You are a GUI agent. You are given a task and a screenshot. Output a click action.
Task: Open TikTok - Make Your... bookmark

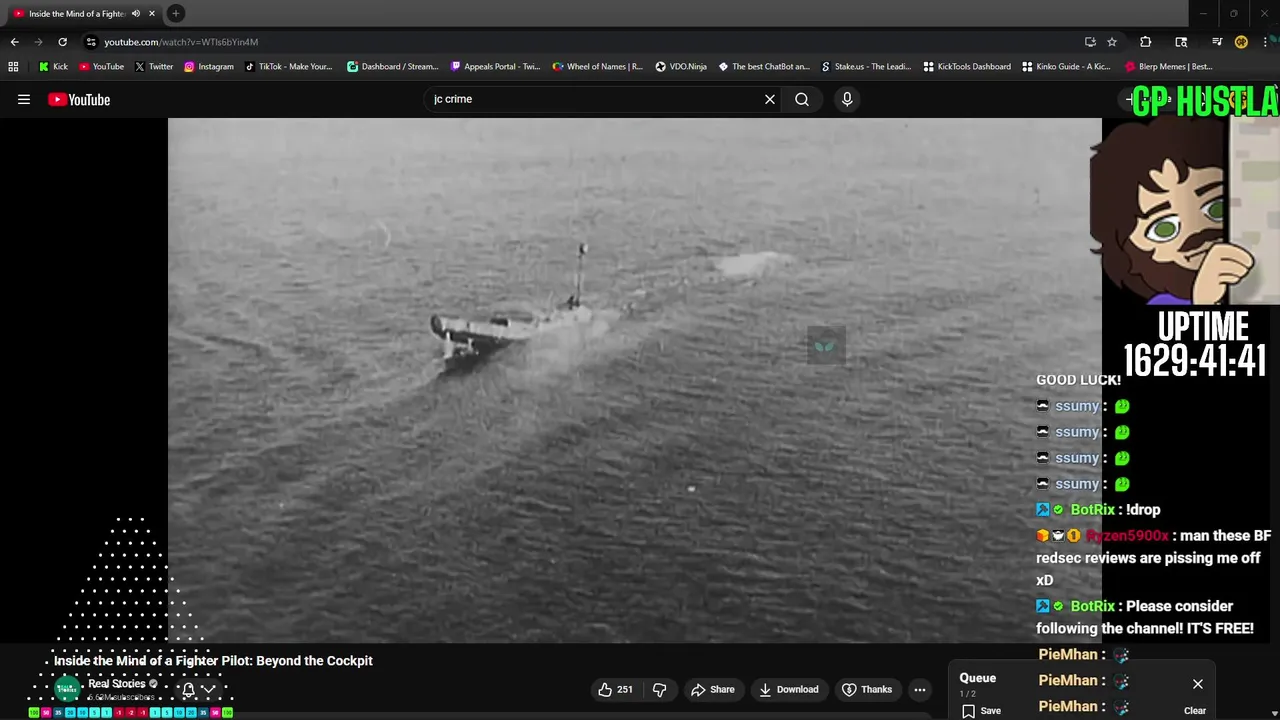288,67
